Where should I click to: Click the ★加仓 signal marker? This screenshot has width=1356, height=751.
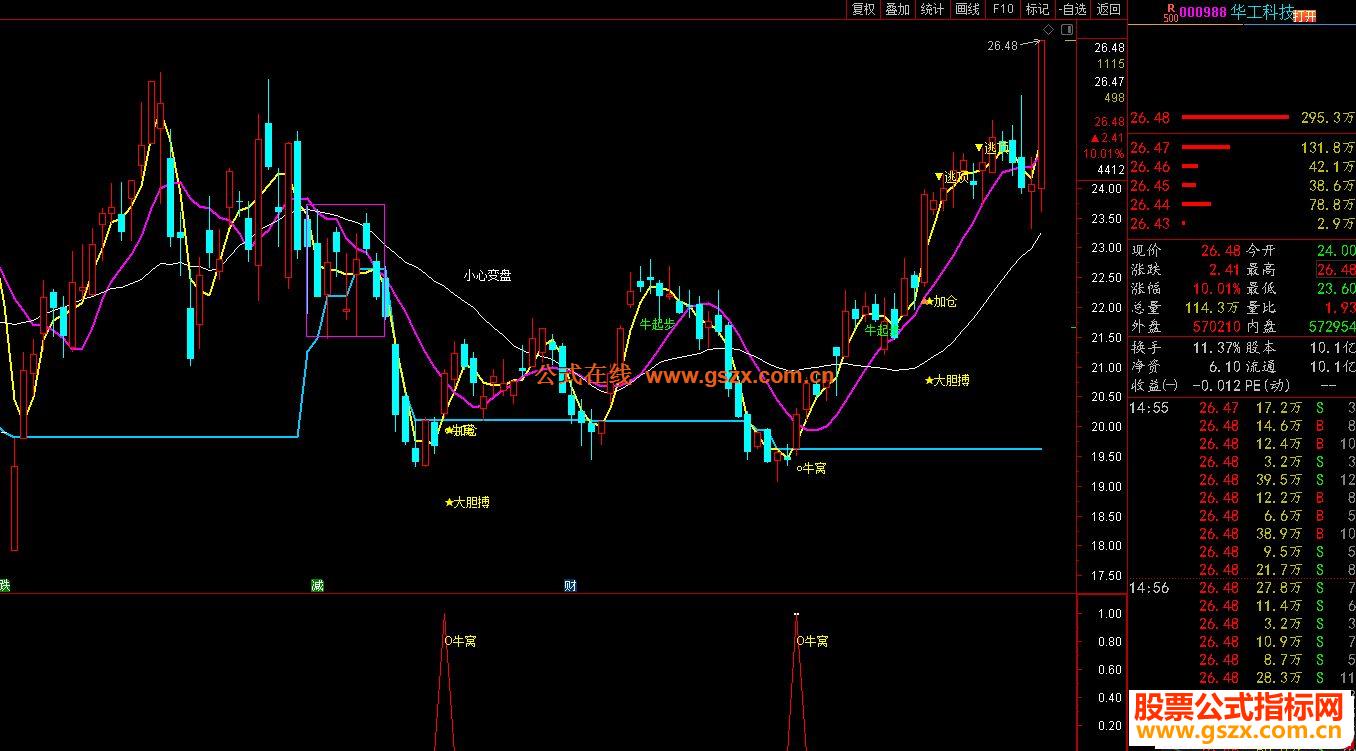(x=940, y=301)
